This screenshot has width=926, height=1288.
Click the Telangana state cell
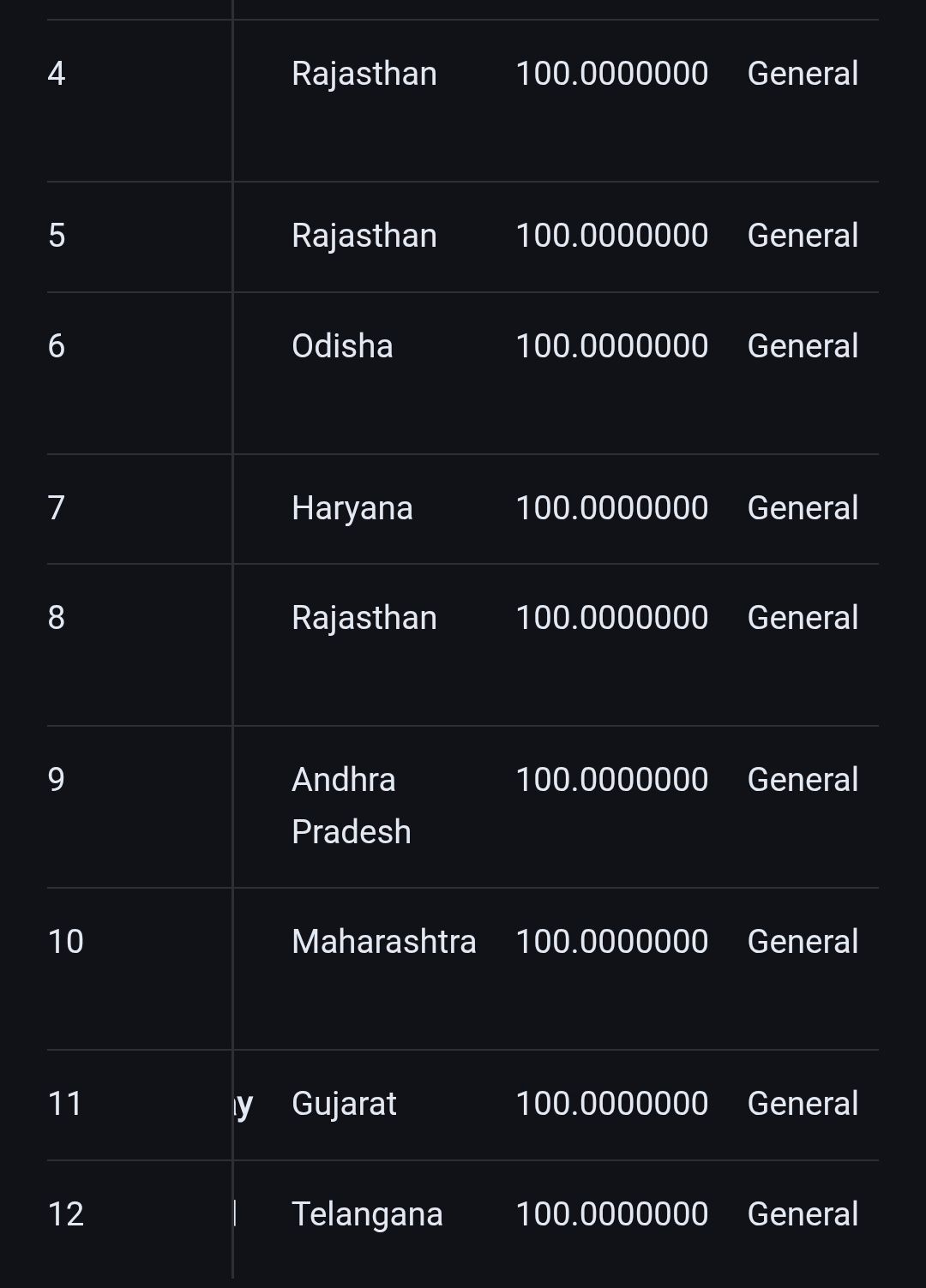(367, 1214)
